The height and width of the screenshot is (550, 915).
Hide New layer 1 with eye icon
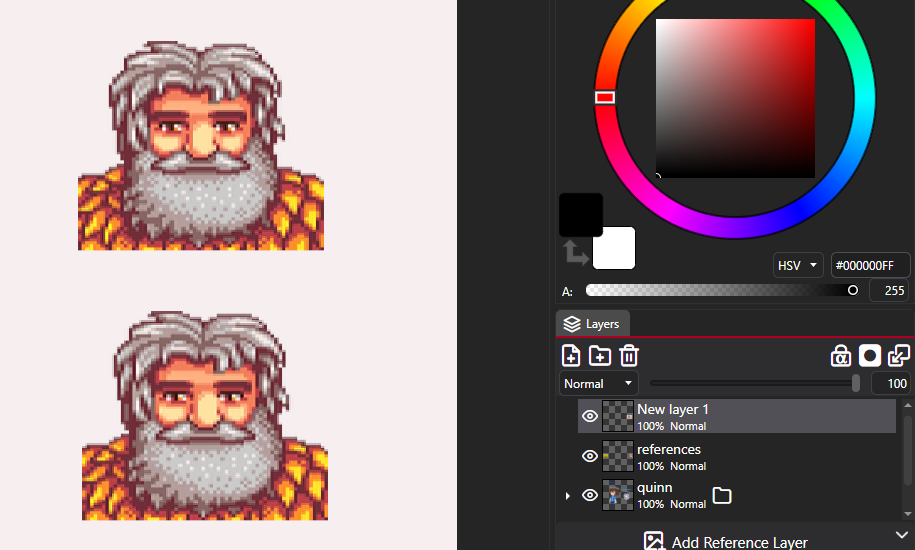click(x=590, y=416)
